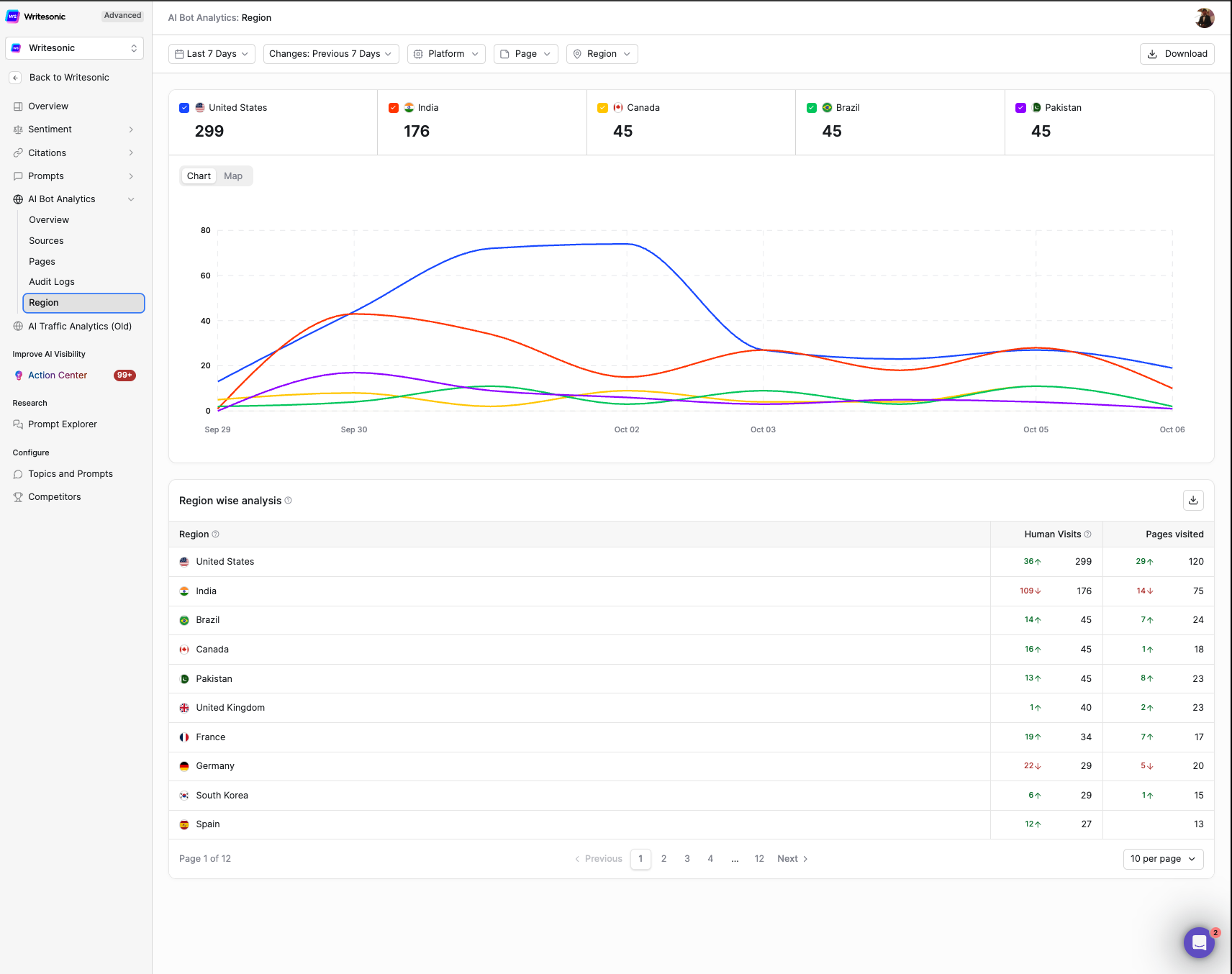Click the user profile avatar
The height and width of the screenshot is (974, 1232).
click(x=1204, y=18)
